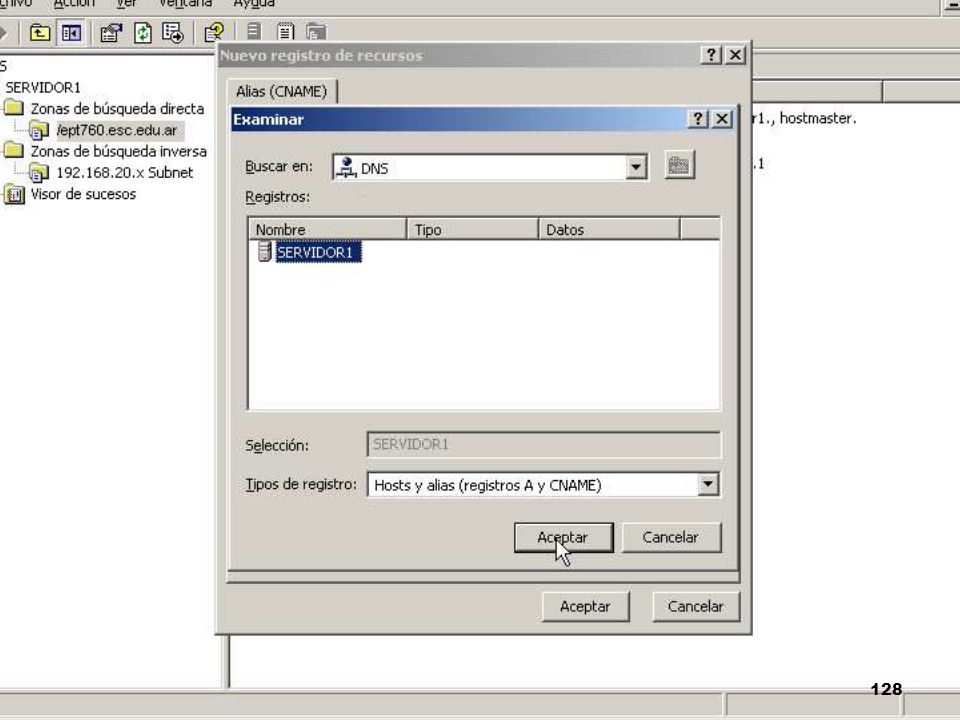Image resolution: width=960 pixels, height=720 pixels.
Task: Select SERVIDOR1 in the Registros list
Action: pyautogui.click(x=318, y=252)
